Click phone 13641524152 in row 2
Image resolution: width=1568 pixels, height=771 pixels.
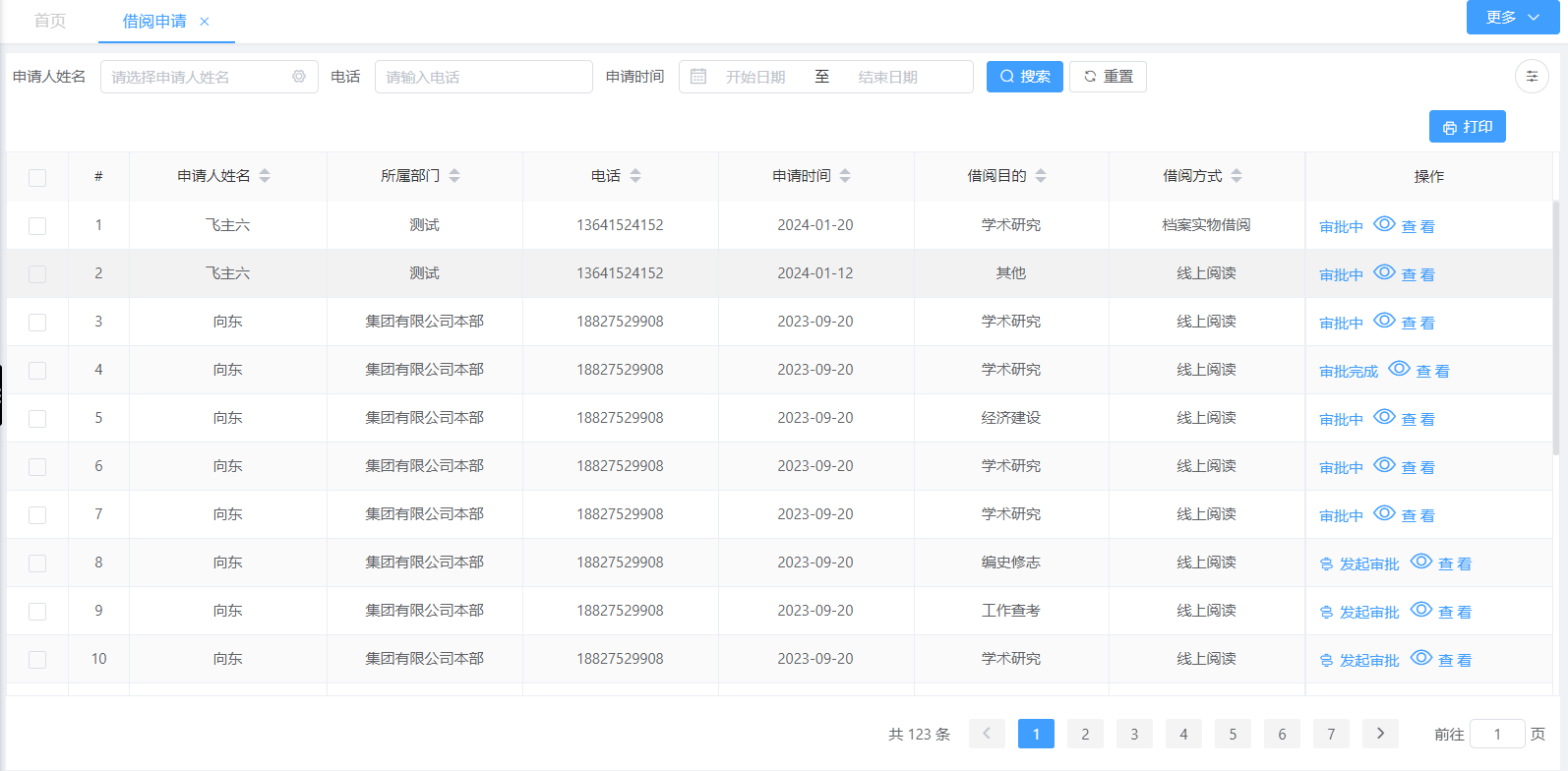620,273
